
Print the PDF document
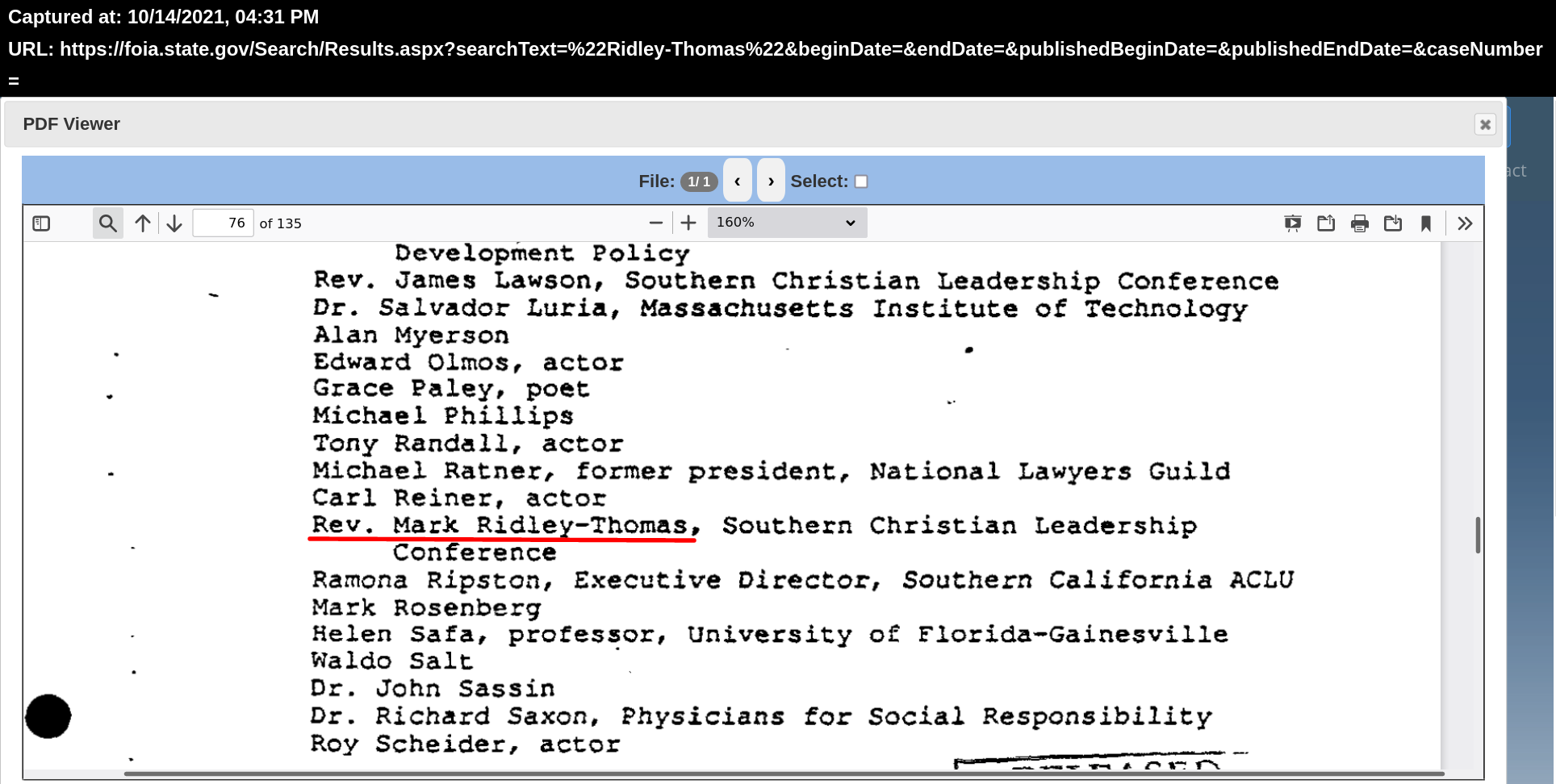[1360, 223]
